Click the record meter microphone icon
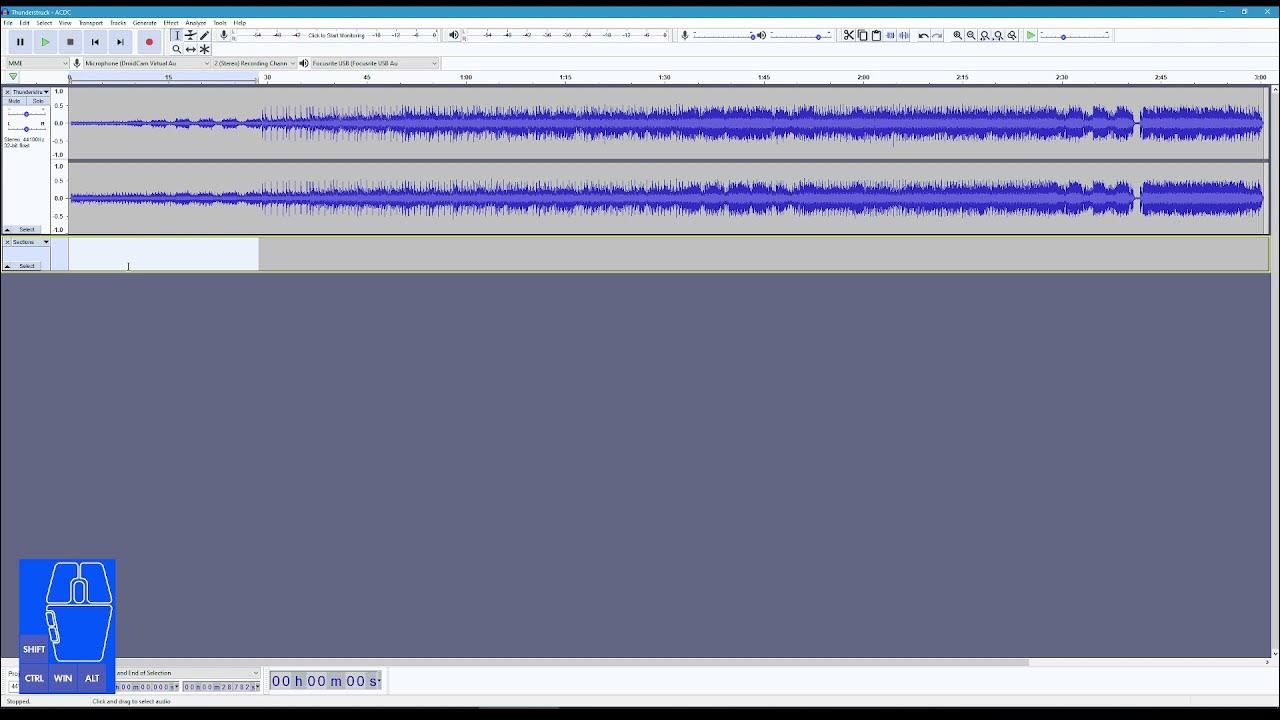 coord(224,35)
